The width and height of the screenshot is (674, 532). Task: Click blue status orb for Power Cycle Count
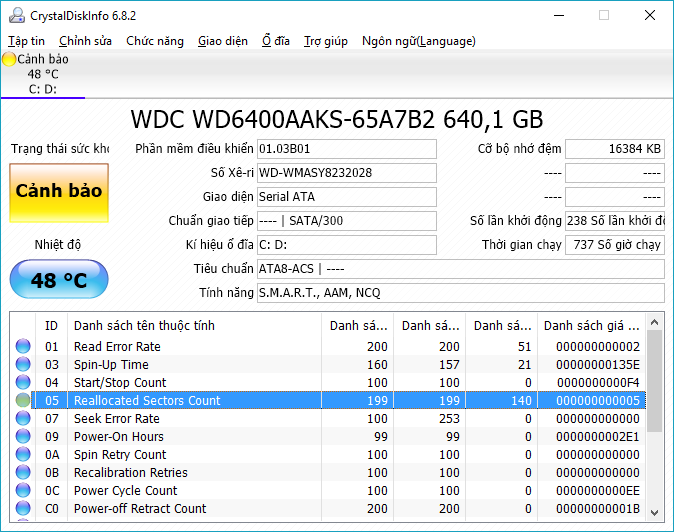[x=23, y=491]
